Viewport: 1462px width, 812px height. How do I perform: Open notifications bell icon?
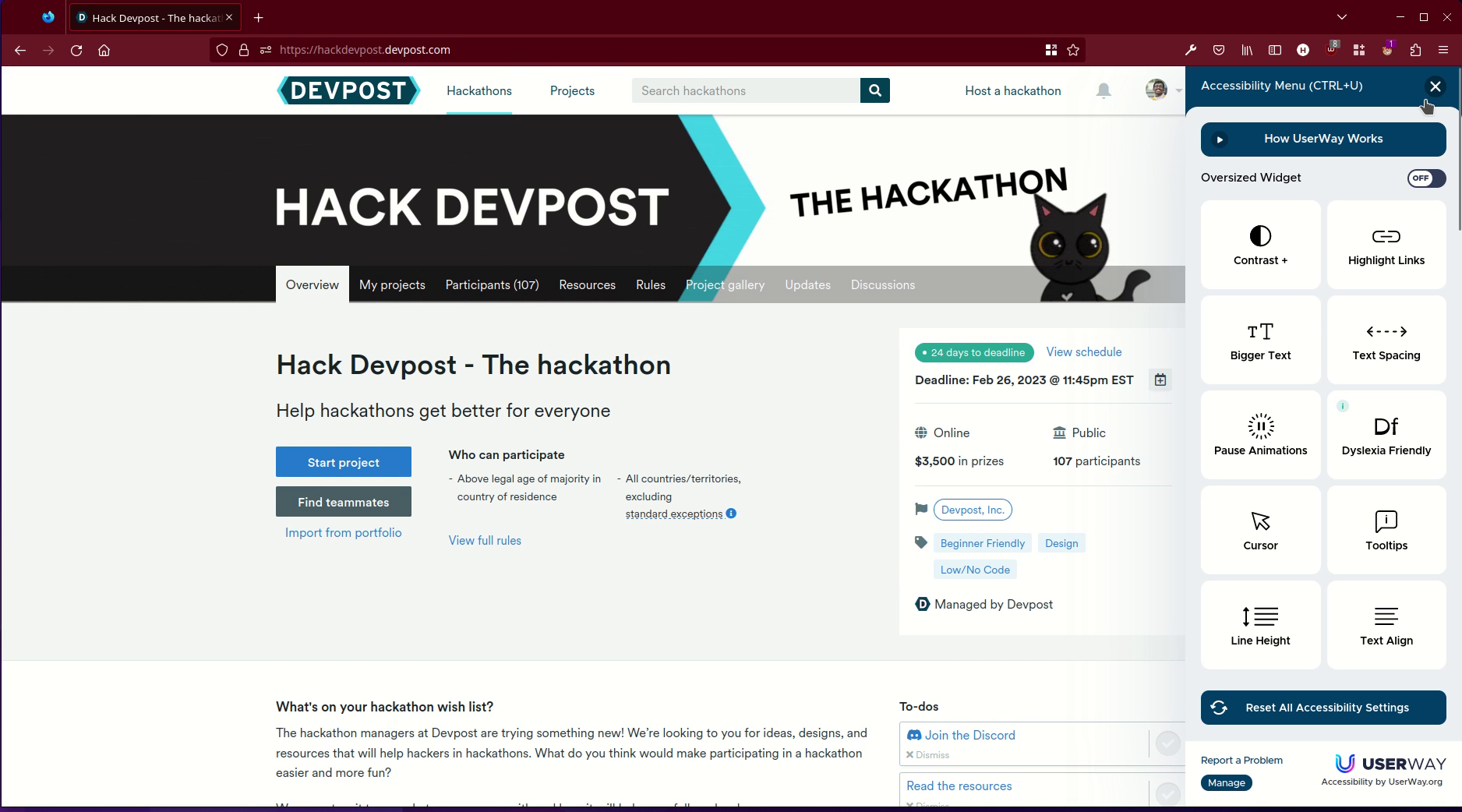tap(1104, 90)
